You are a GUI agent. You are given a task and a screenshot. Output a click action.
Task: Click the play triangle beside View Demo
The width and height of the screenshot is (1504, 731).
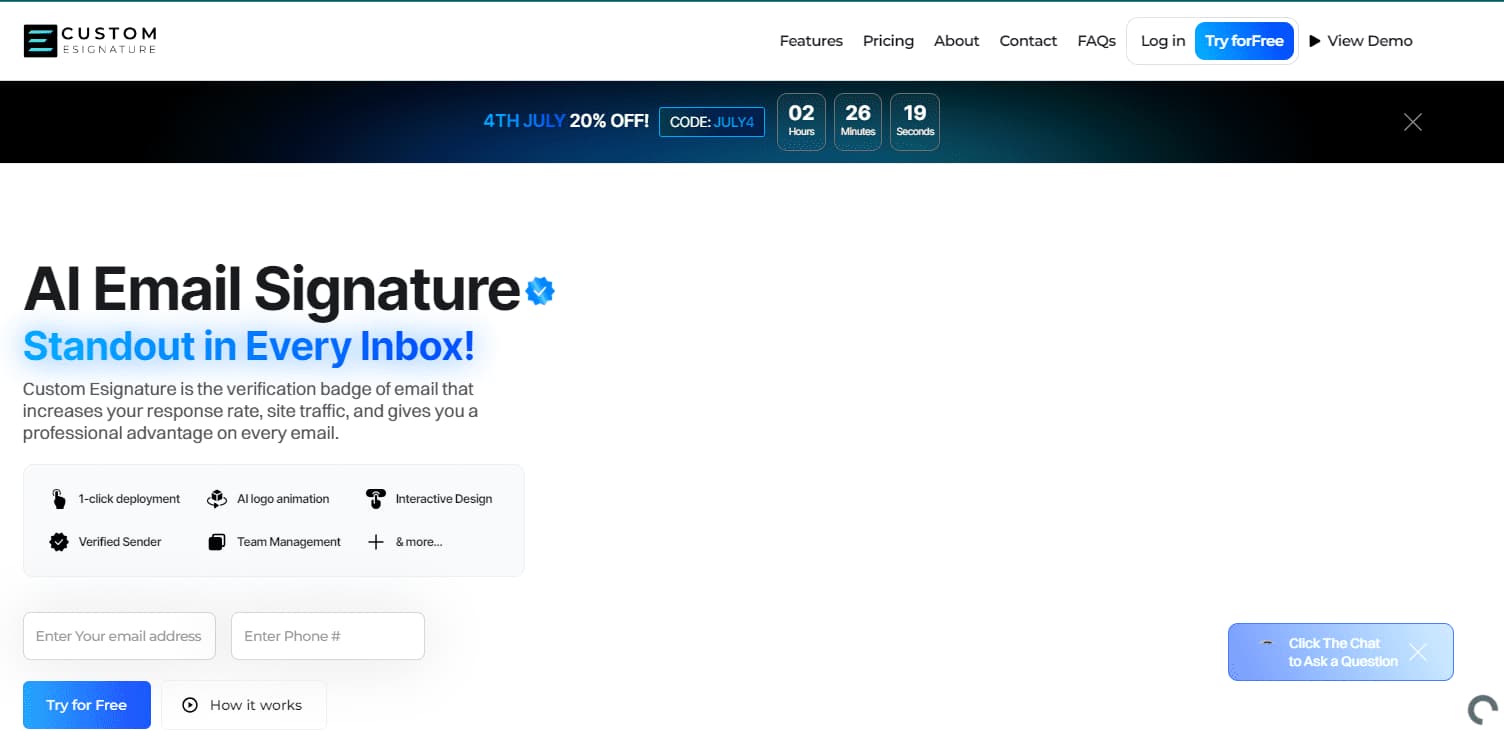[1315, 41]
